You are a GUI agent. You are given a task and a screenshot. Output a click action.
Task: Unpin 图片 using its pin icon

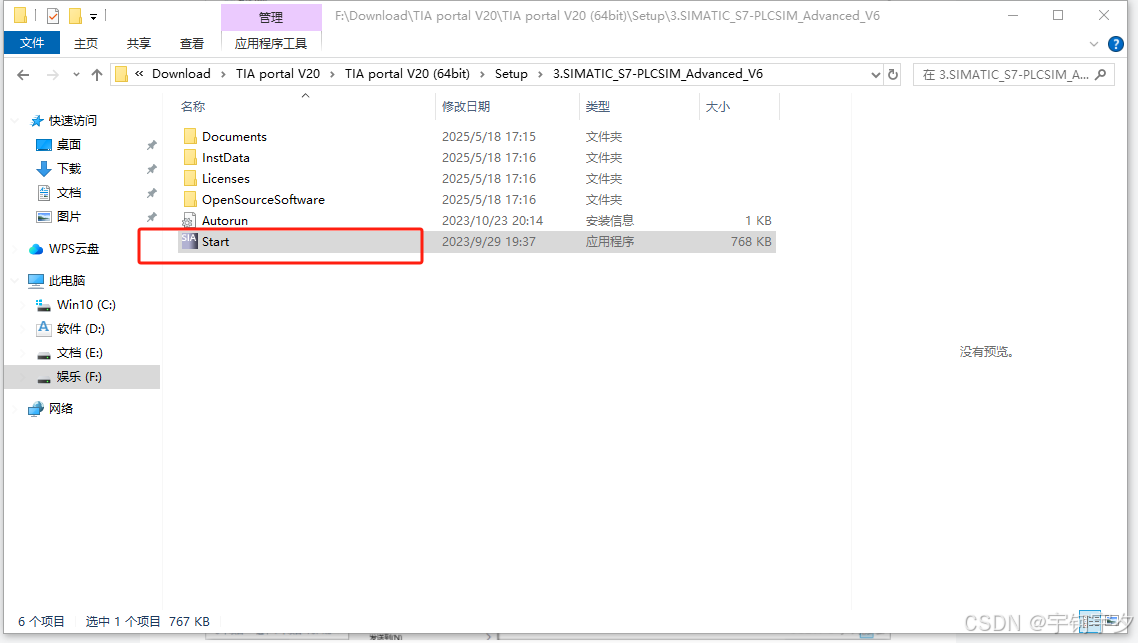pyautogui.click(x=151, y=217)
